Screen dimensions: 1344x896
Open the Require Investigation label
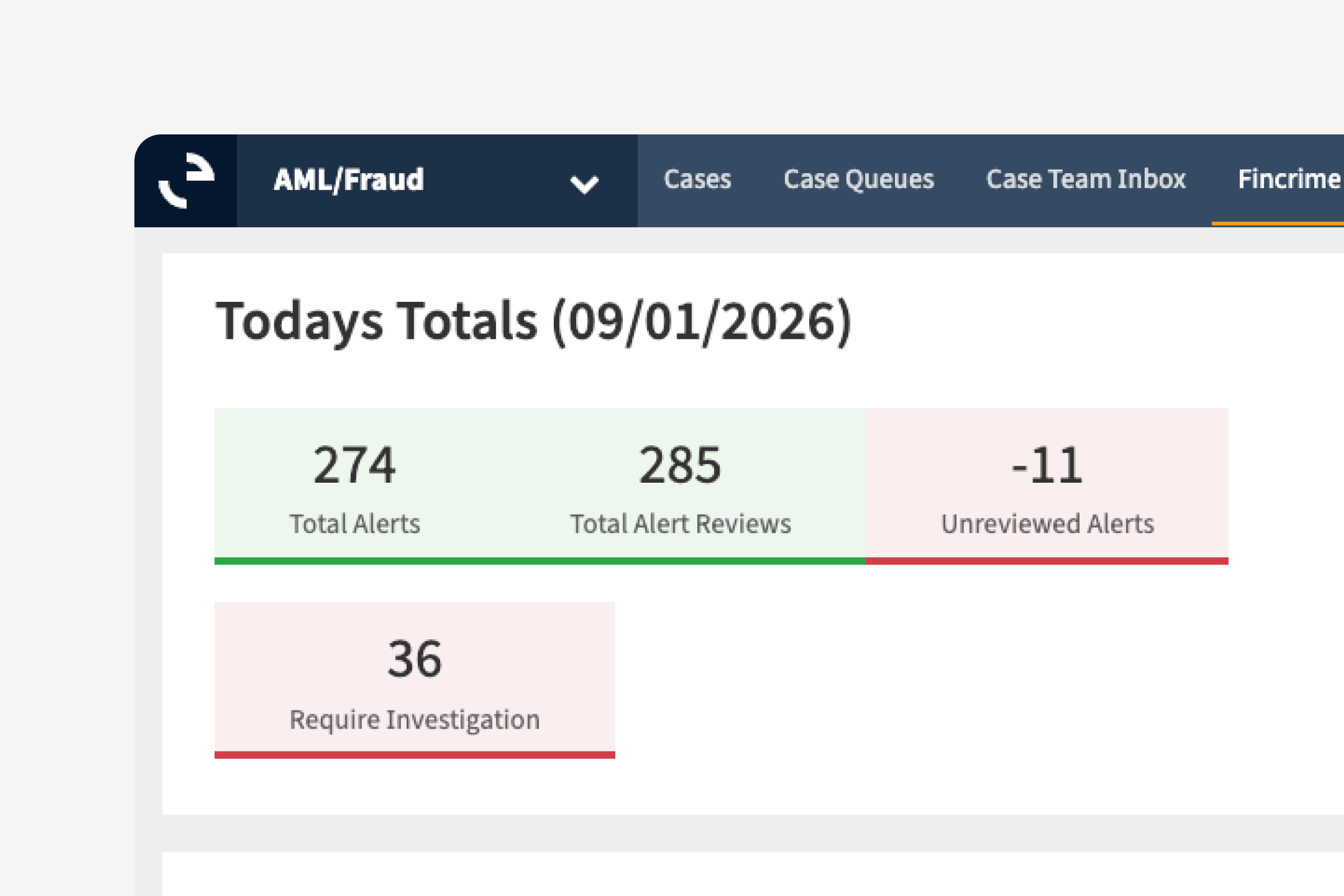pyautogui.click(x=415, y=720)
